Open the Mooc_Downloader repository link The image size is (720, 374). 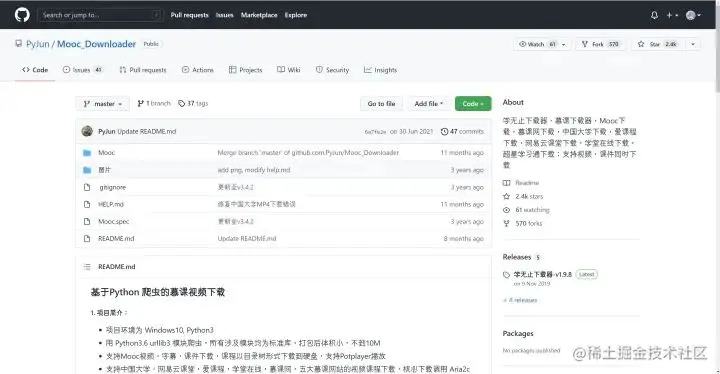click(96, 44)
